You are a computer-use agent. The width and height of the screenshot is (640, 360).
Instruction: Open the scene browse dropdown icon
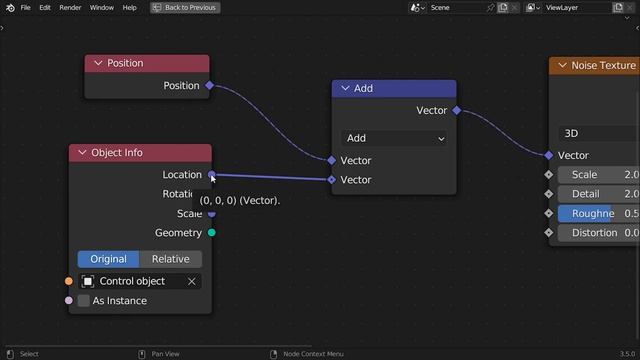418,8
